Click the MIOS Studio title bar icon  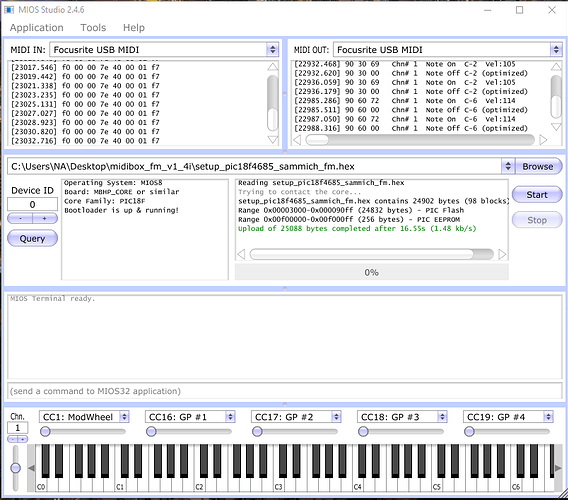[9, 9]
